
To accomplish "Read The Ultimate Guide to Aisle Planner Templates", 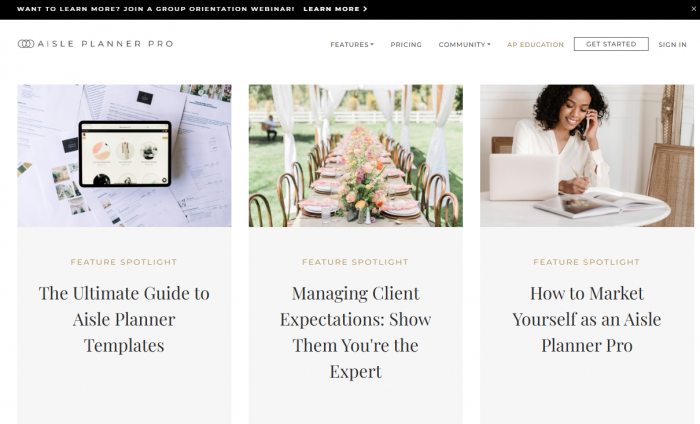I will (x=124, y=320).
